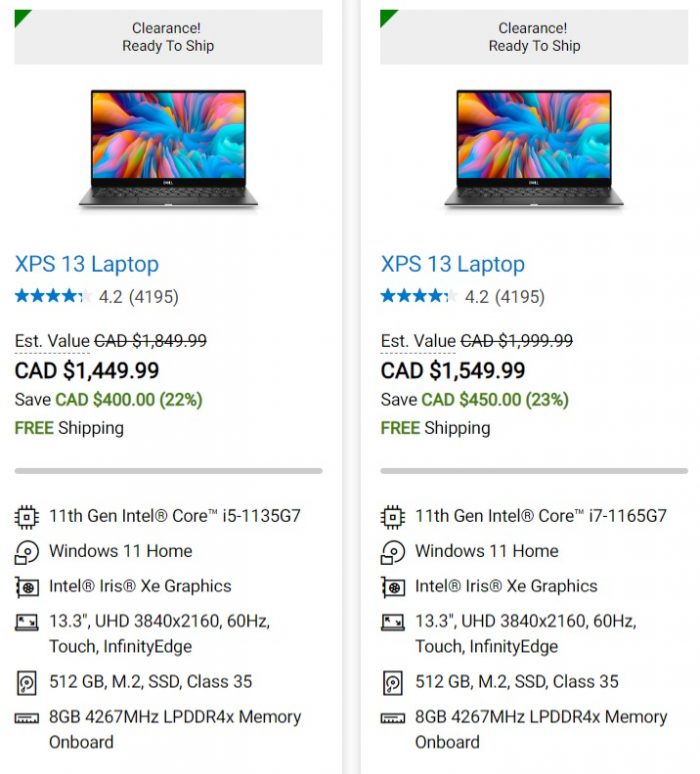This screenshot has width=700, height=774.
Task: Click display icon beside 13.3" UHD, right card
Action: coord(392,622)
